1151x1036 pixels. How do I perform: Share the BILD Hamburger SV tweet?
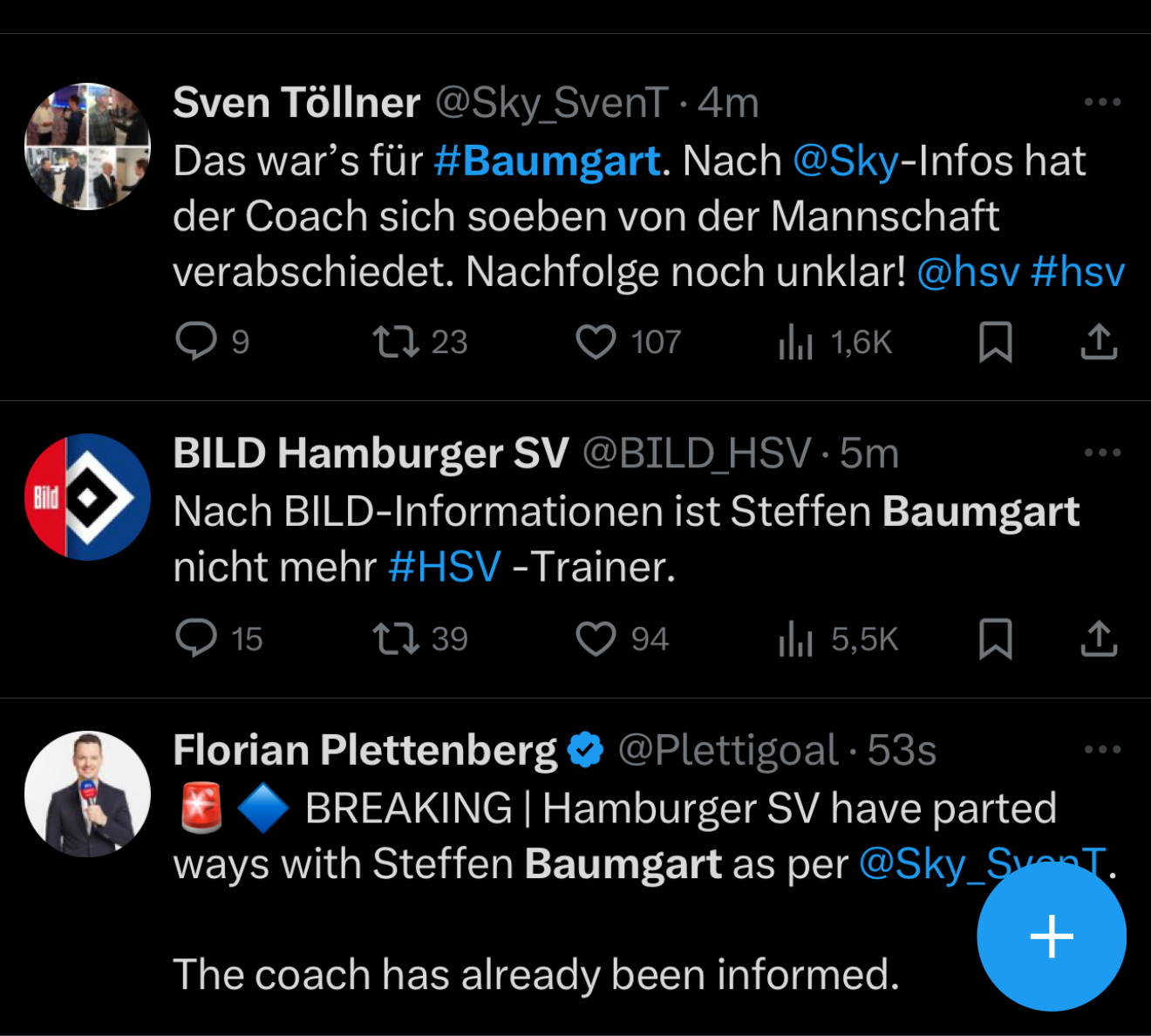[1099, 638]
